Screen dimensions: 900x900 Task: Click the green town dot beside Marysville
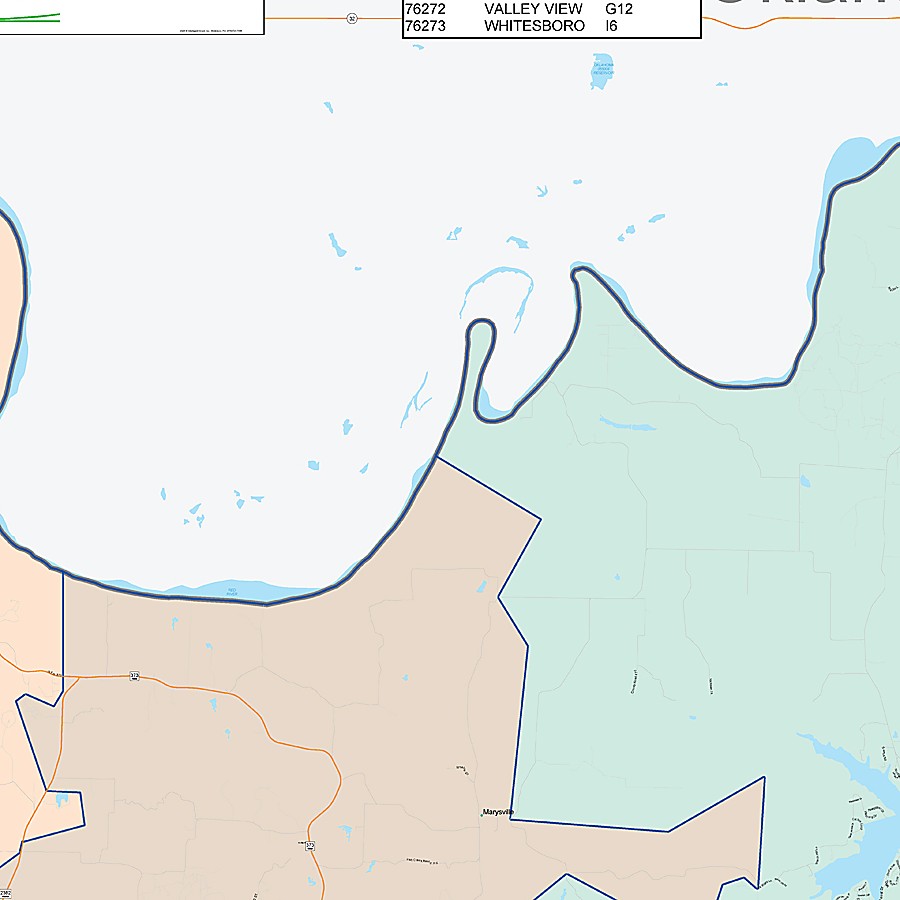(x=482, y=814)
